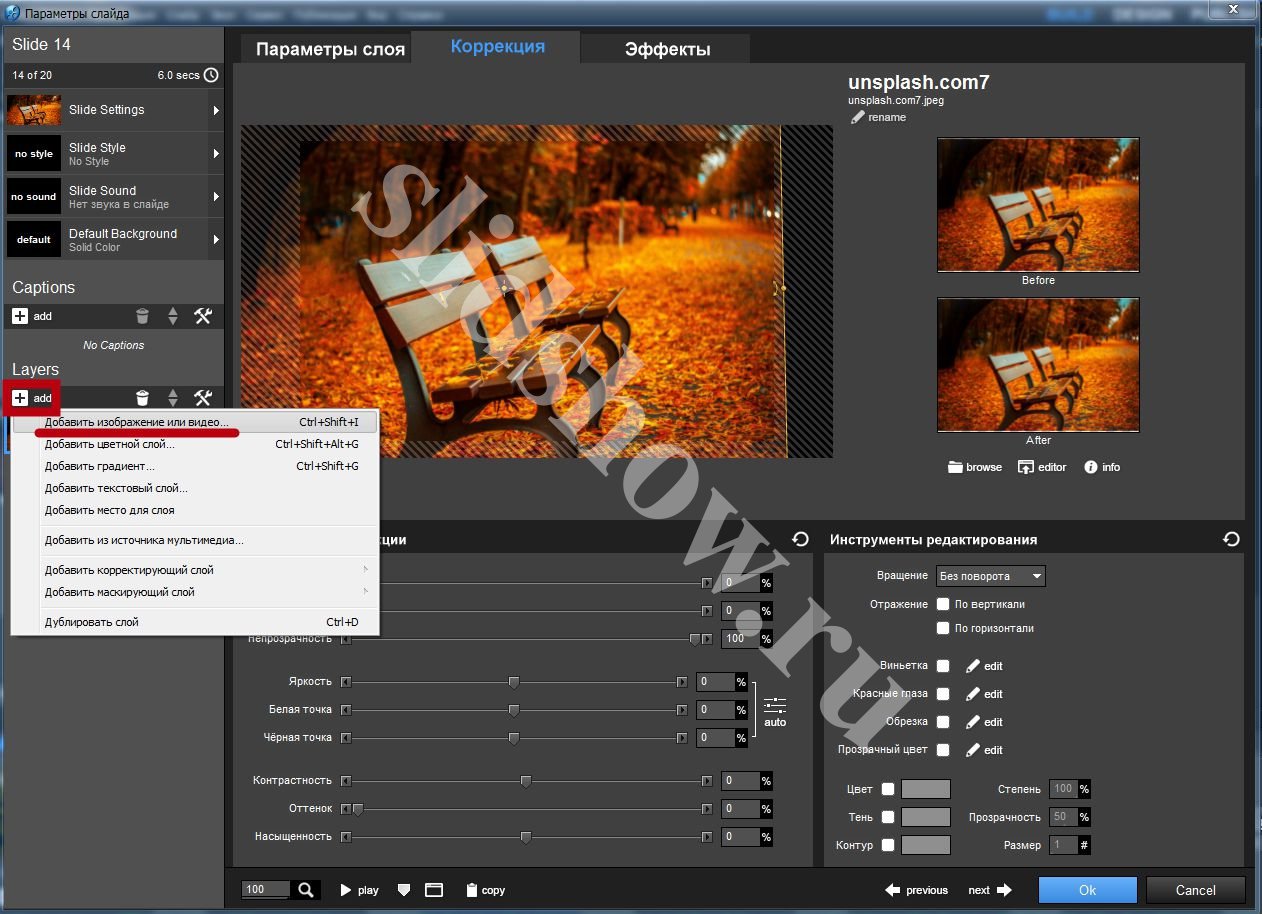Click the shield marker icon next to play

[404, 890]
